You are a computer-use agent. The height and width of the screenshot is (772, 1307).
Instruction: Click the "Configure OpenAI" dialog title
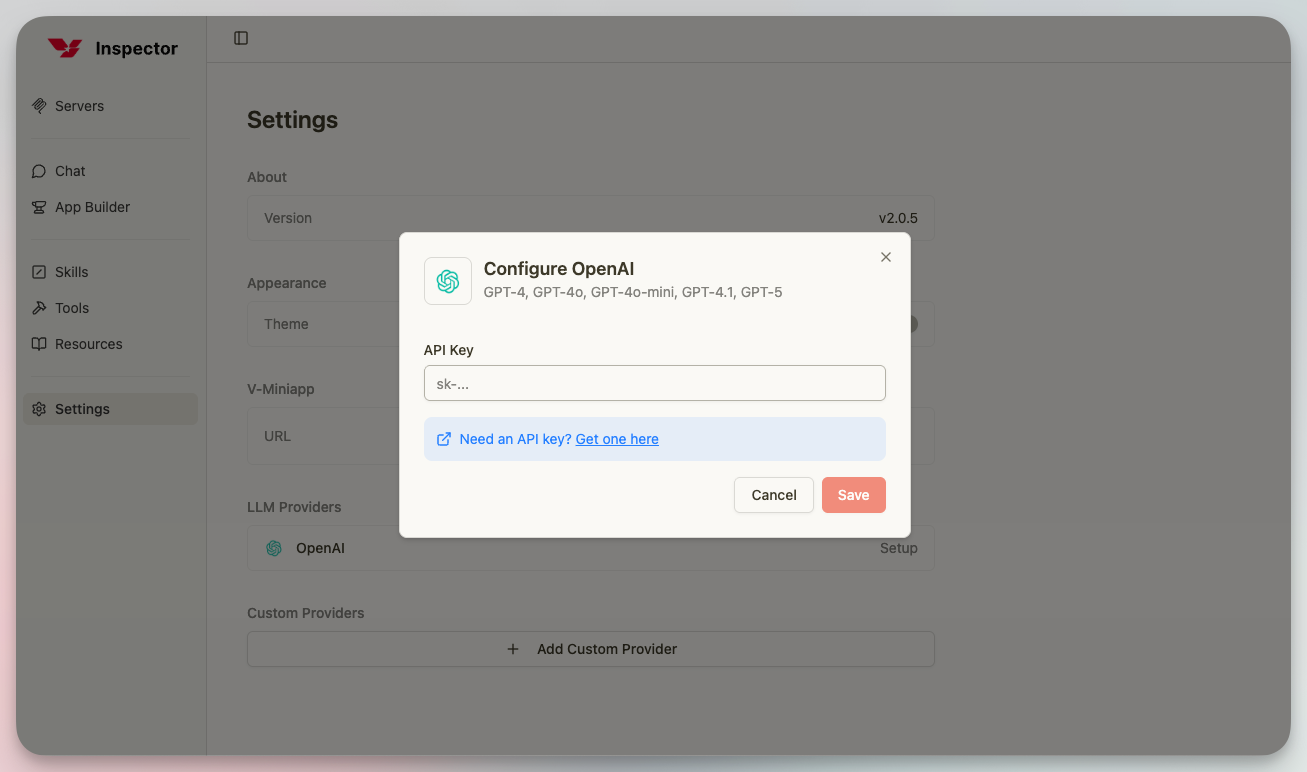pyautogui.click(x=559, y=269)
